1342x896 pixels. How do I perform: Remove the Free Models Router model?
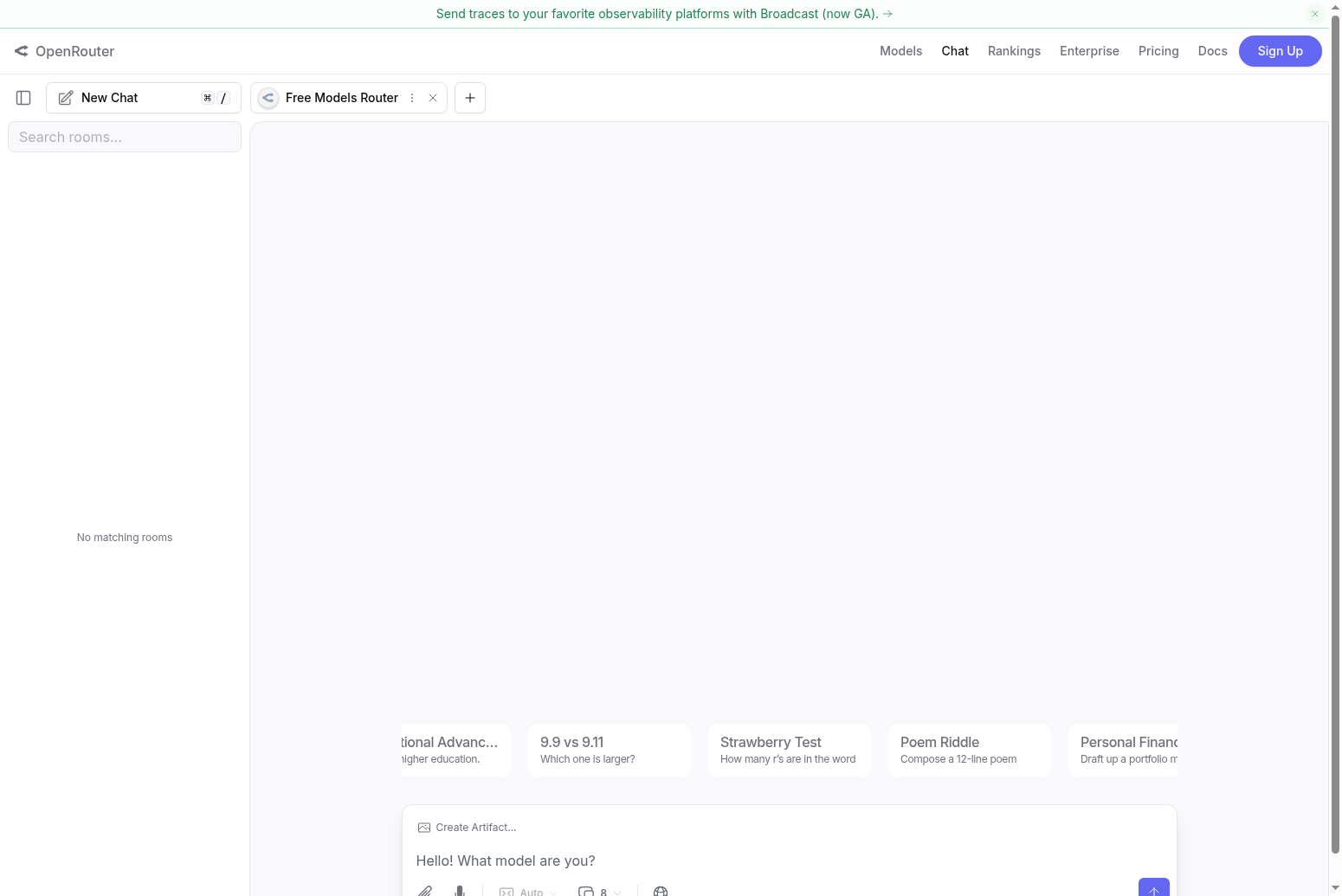click(433, 98)
